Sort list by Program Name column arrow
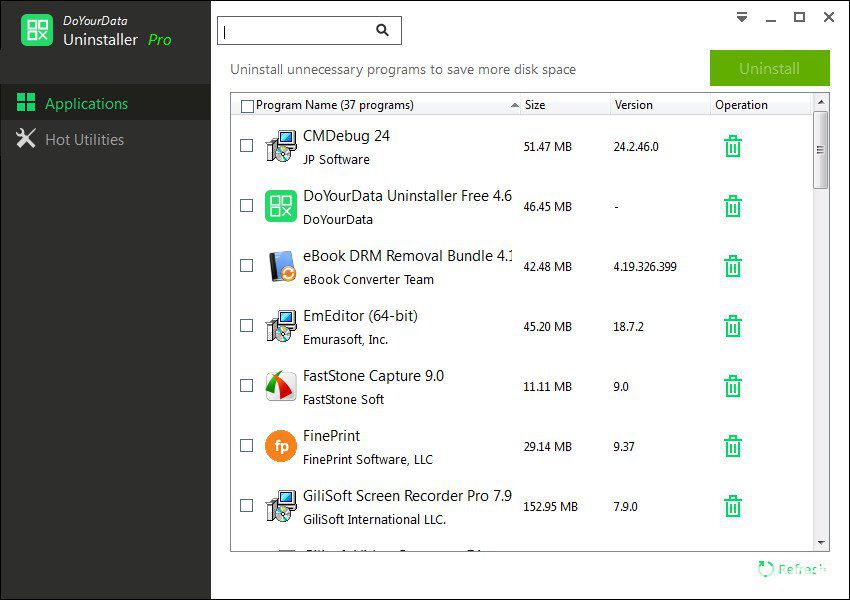This screenshot has width=850, height=600. pos(514,105)
